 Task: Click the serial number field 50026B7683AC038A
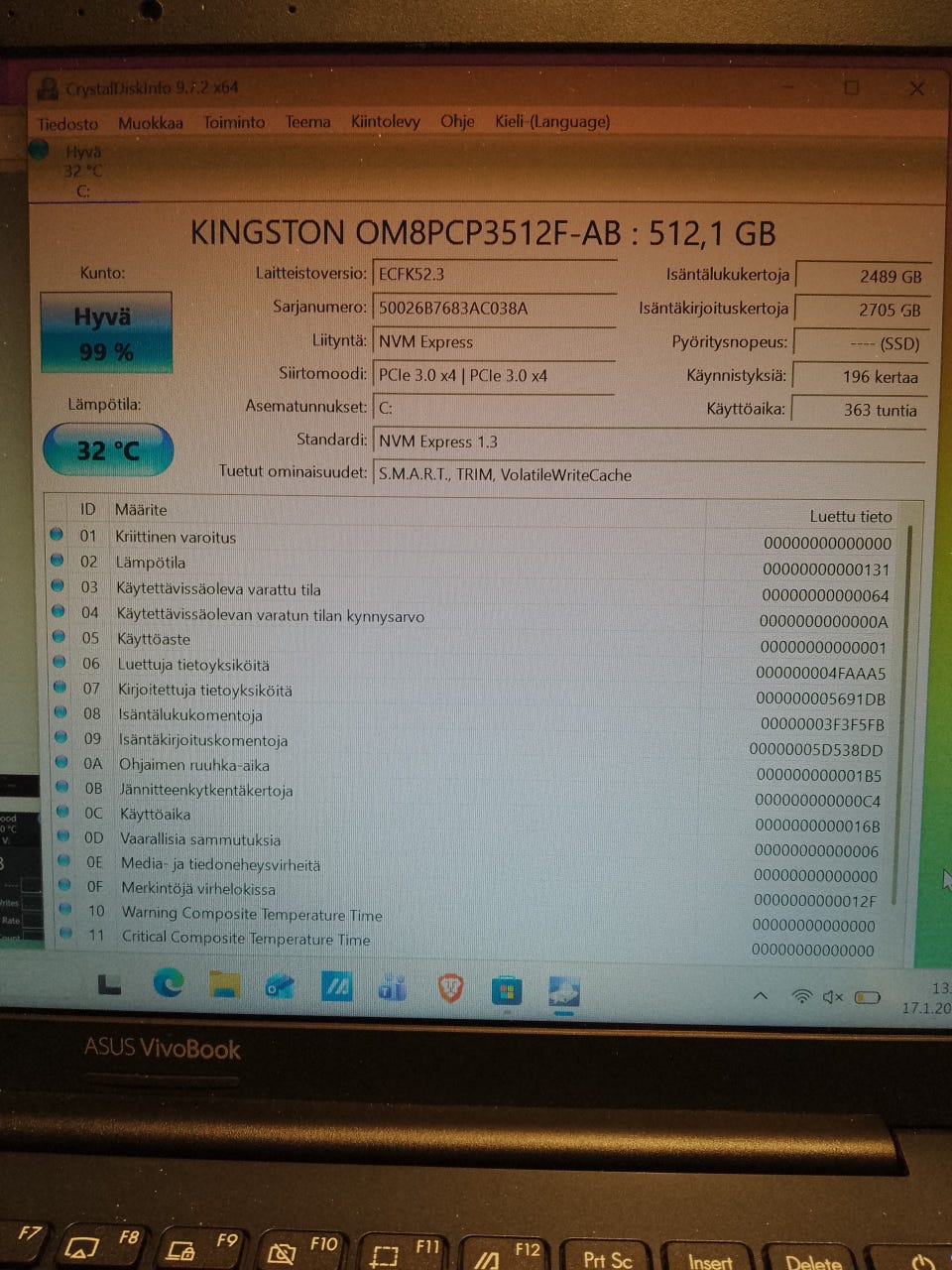(x=493, y=308)
